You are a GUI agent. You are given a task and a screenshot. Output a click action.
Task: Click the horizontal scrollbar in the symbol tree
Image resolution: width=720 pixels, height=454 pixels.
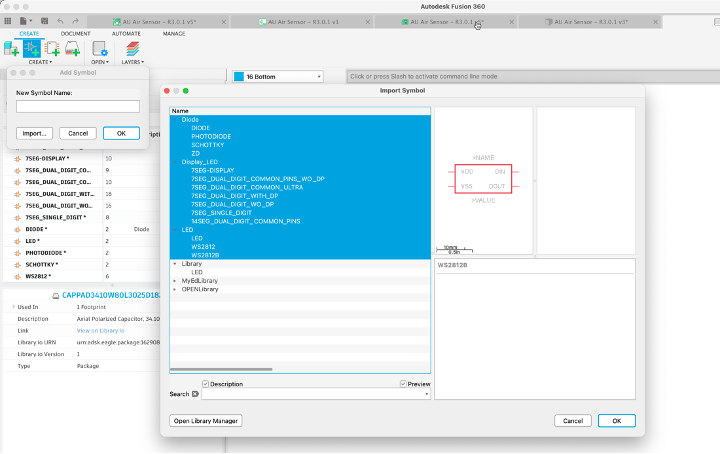tap(221, 369)
